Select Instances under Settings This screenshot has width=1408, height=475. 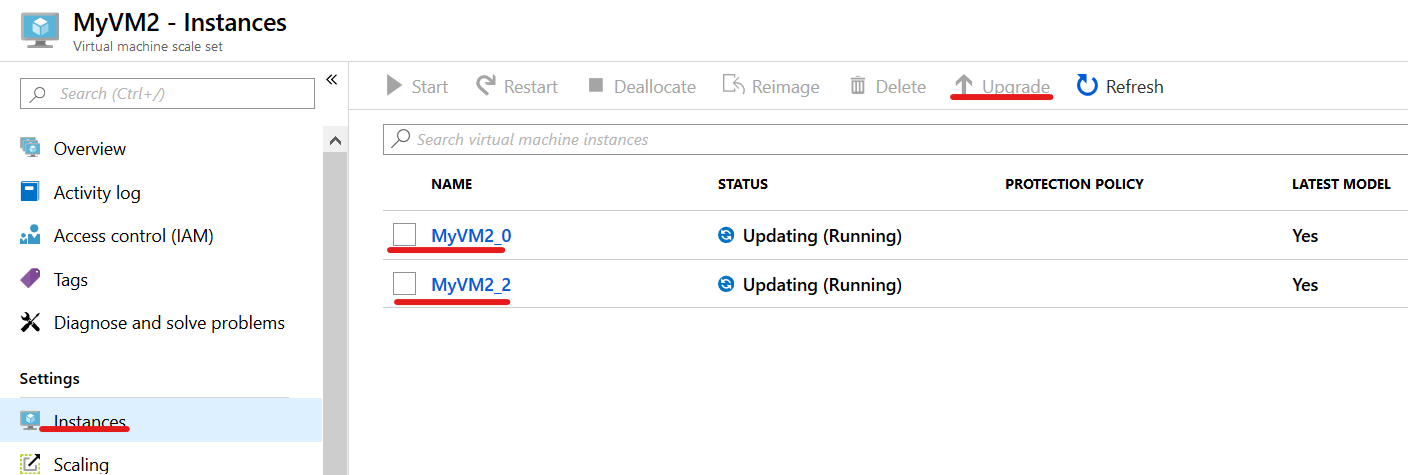click(161, 420)
